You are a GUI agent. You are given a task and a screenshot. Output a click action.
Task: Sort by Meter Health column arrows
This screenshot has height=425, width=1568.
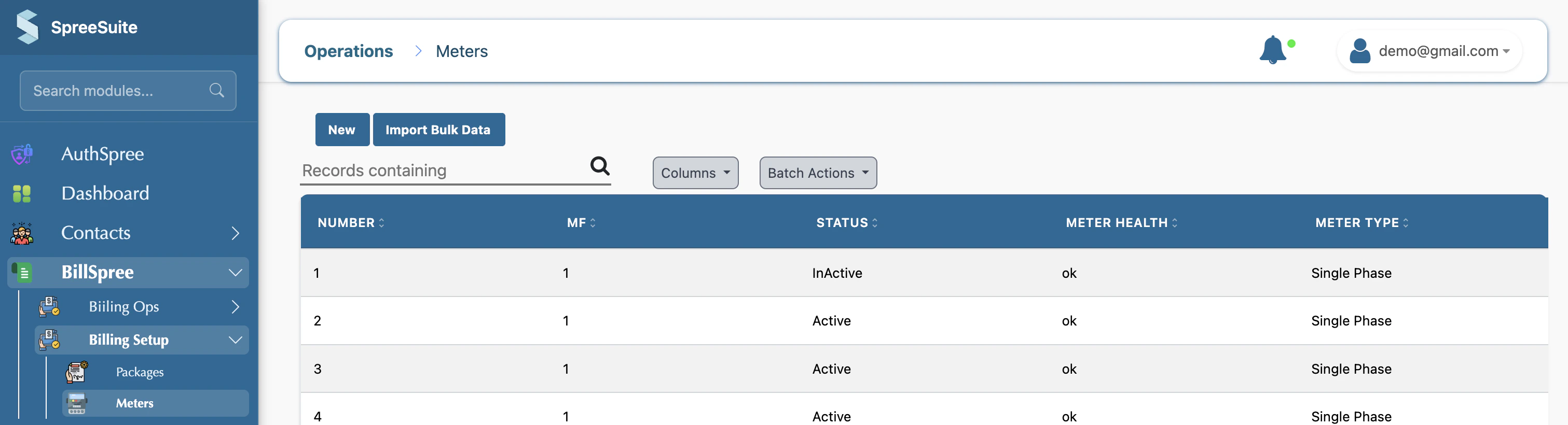click(x=1174, y=223)
